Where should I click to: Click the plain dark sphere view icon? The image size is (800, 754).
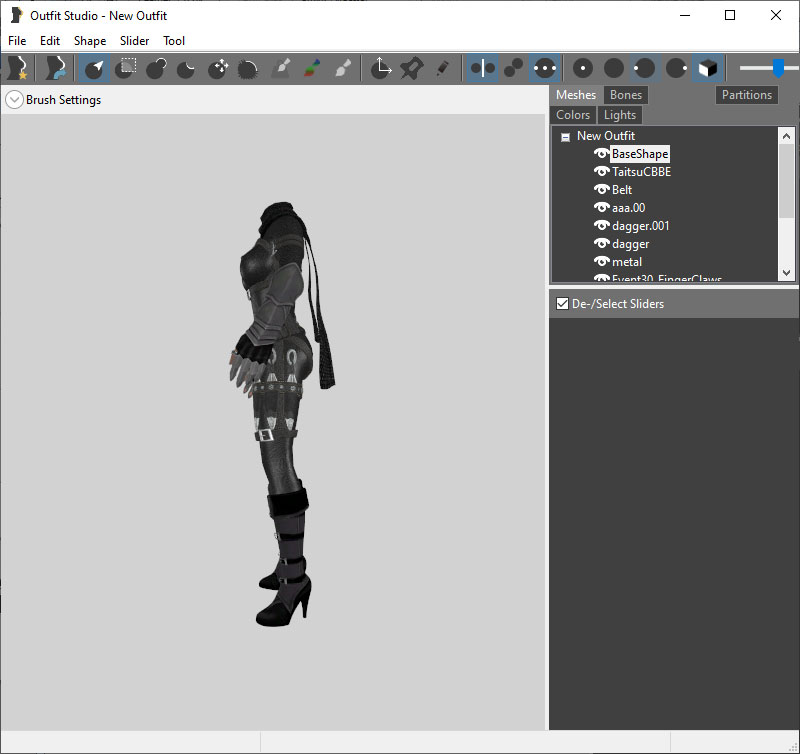(614, 68)
